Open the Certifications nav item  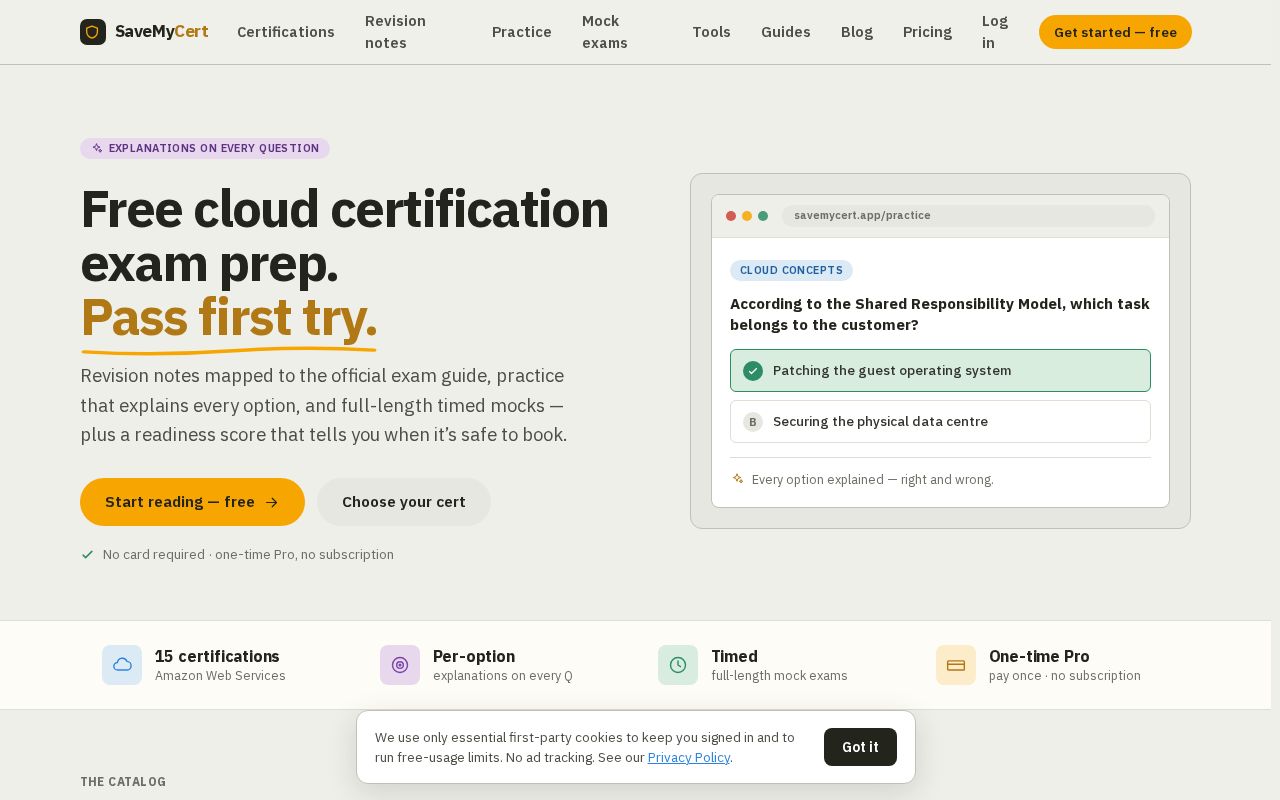point(286,32)
